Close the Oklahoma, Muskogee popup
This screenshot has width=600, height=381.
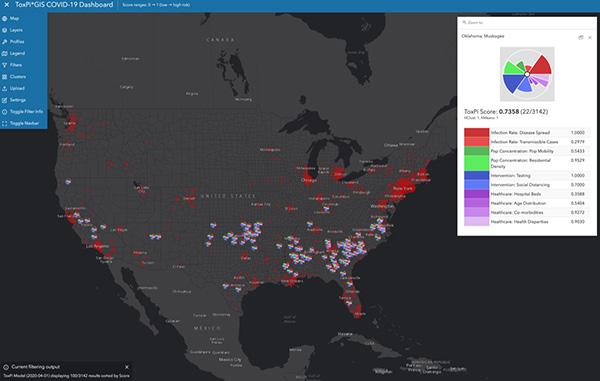pos(590,37)
